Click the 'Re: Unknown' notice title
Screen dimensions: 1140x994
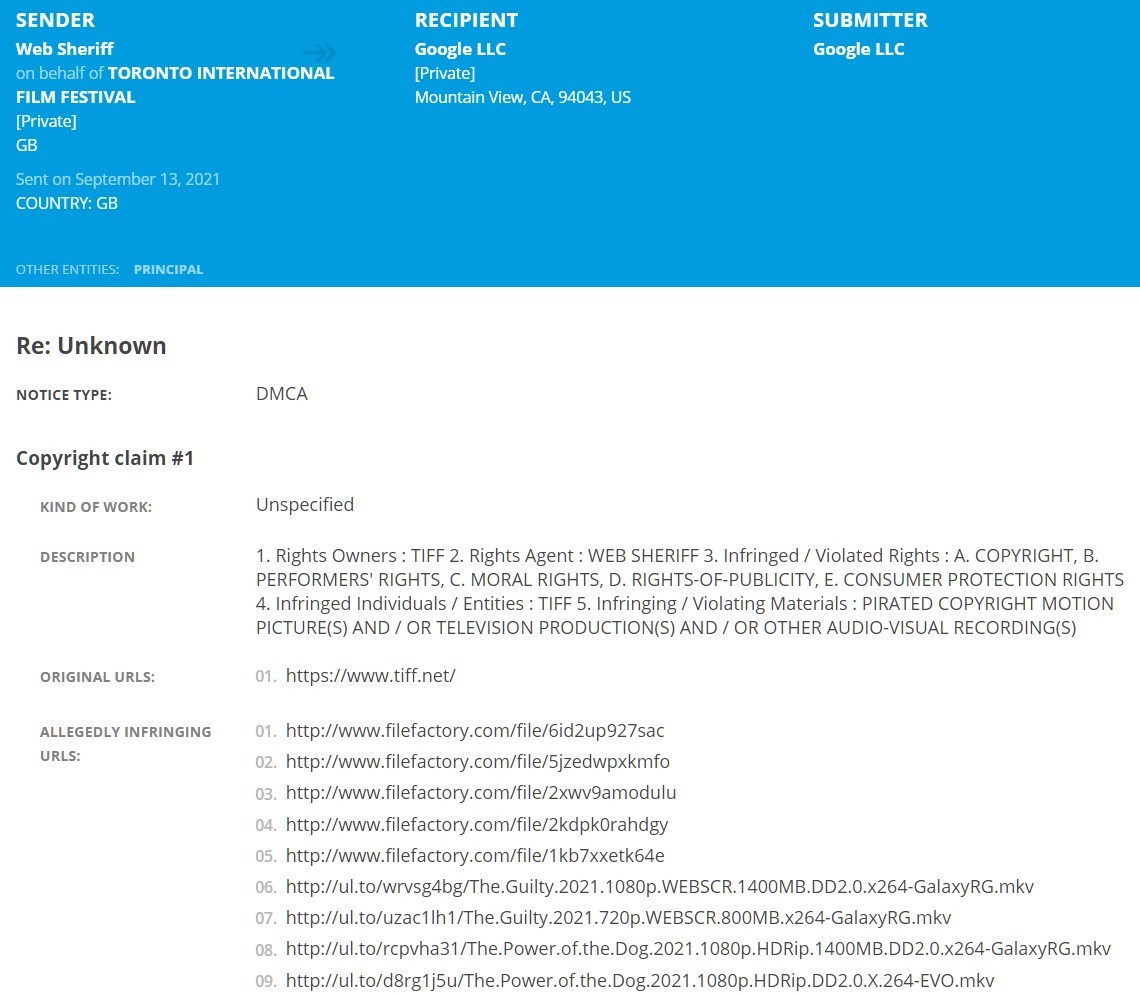pyautogui.click(x=91, y=345)
